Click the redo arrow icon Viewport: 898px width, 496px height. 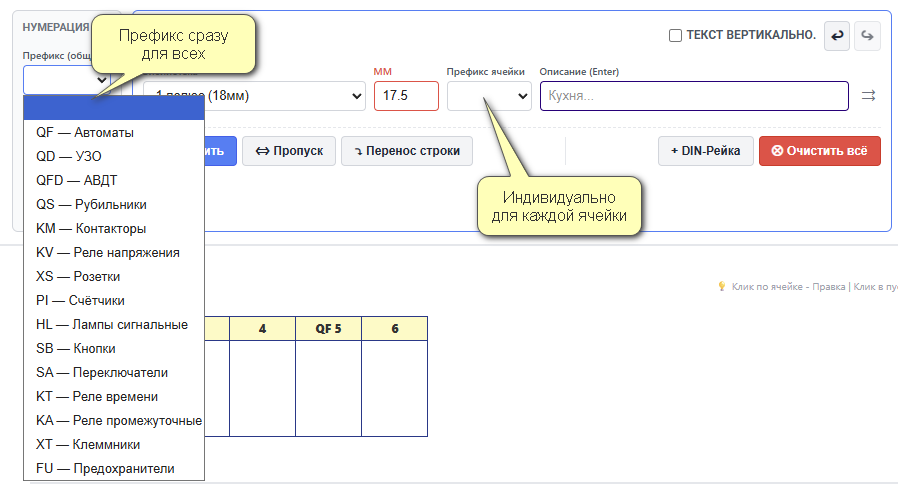click(x=867, y=36)
